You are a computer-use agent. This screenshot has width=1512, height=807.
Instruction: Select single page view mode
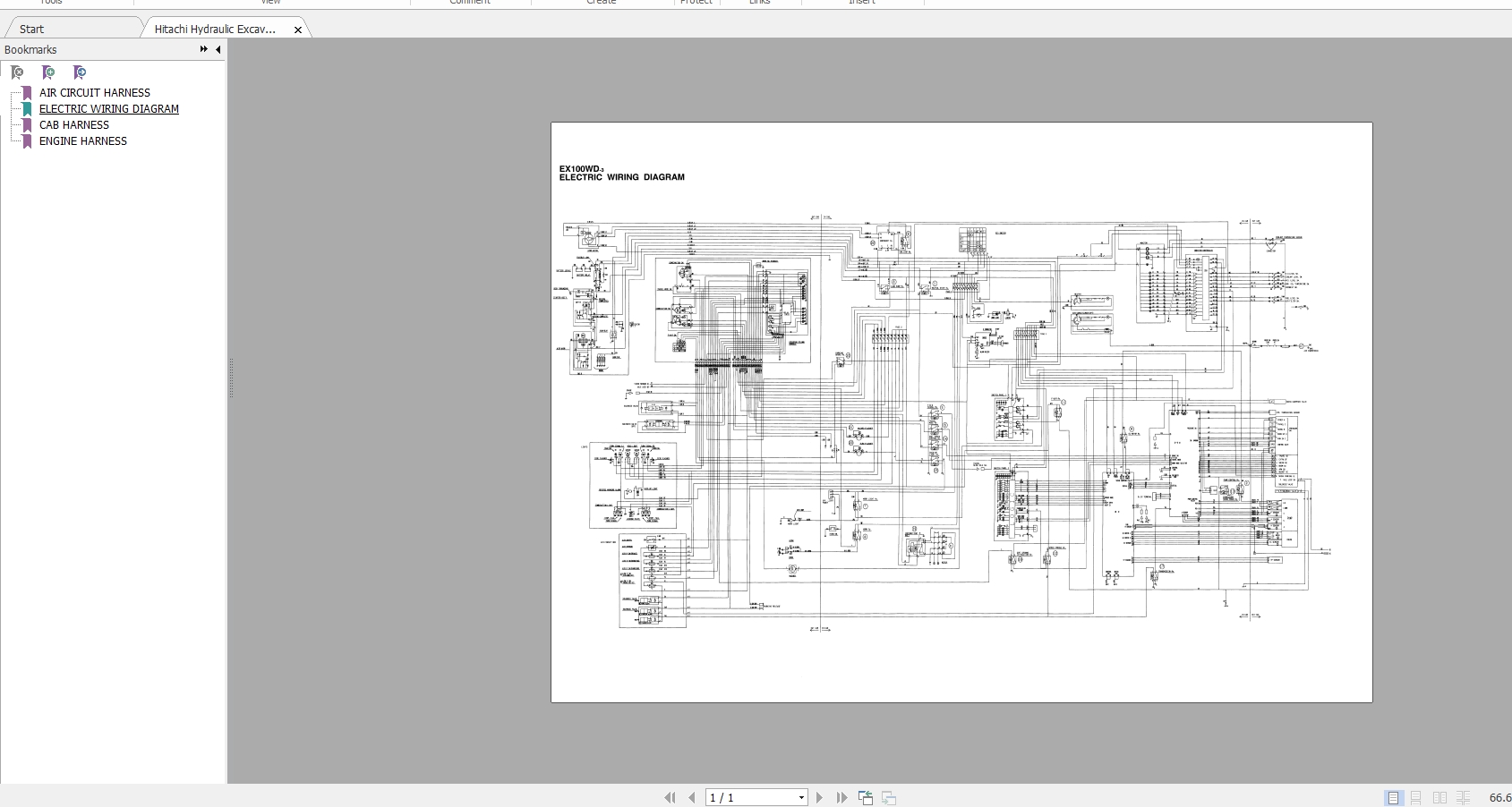point(1394,797)
